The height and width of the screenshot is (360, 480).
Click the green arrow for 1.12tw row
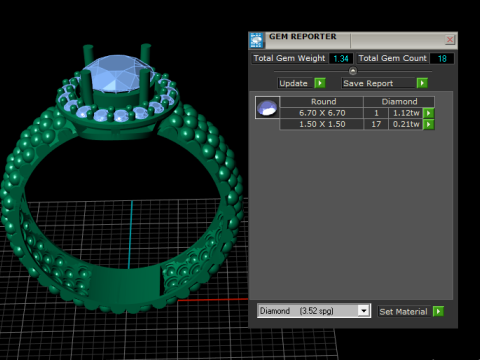428,113
